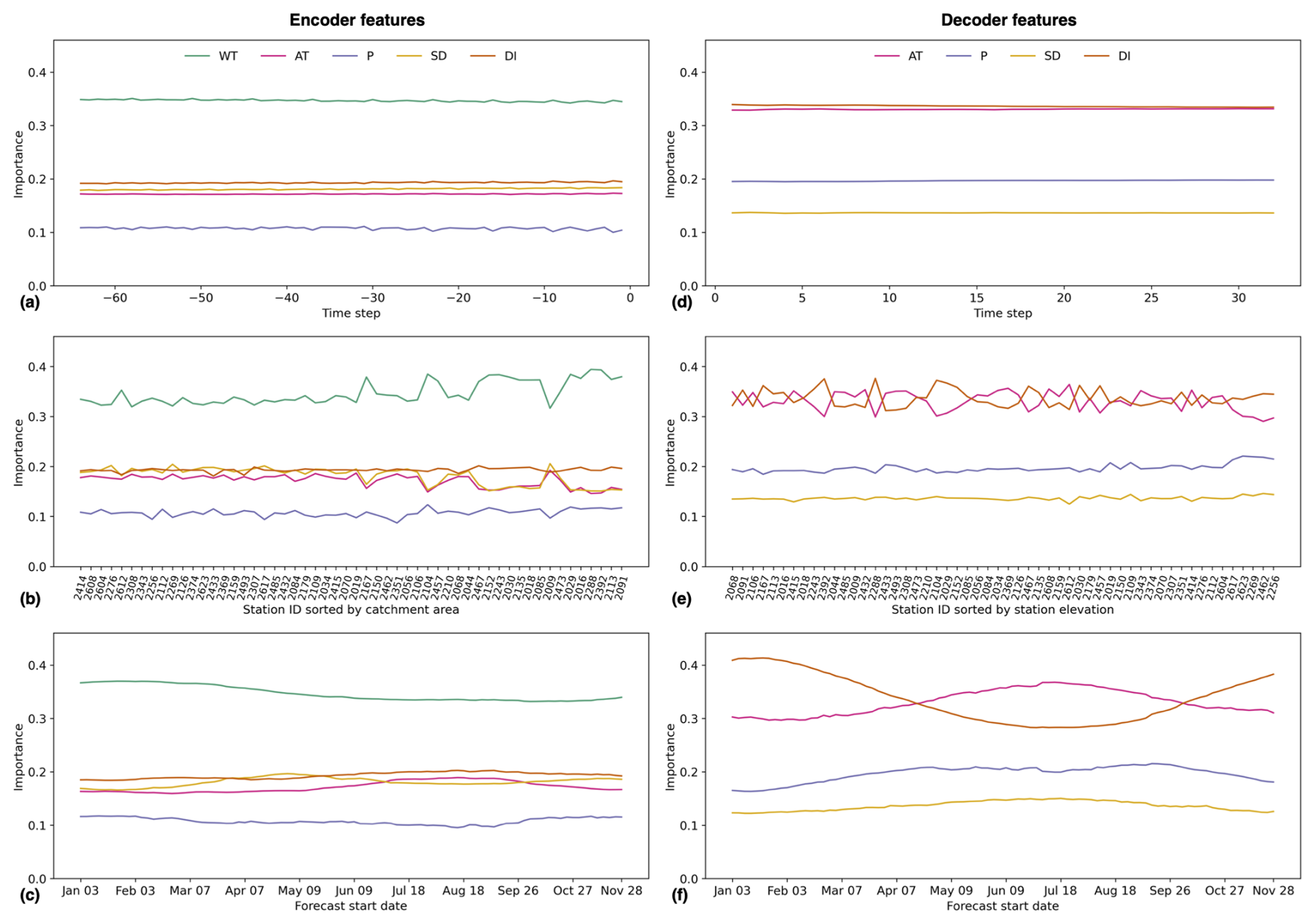Click "Forecast start date" label under panel (c)
The image size is (1315, 924).
[351, 906]
